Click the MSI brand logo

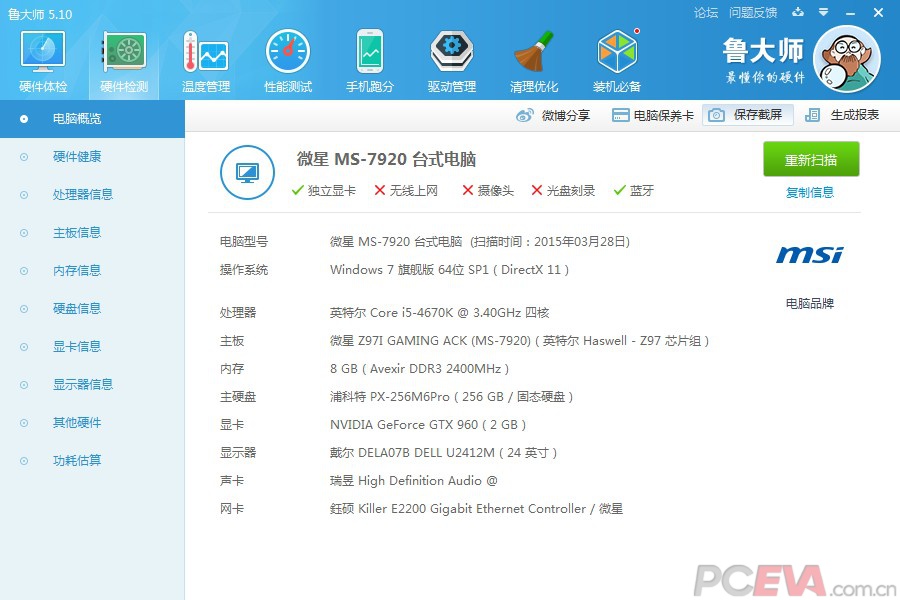point(809,254)
